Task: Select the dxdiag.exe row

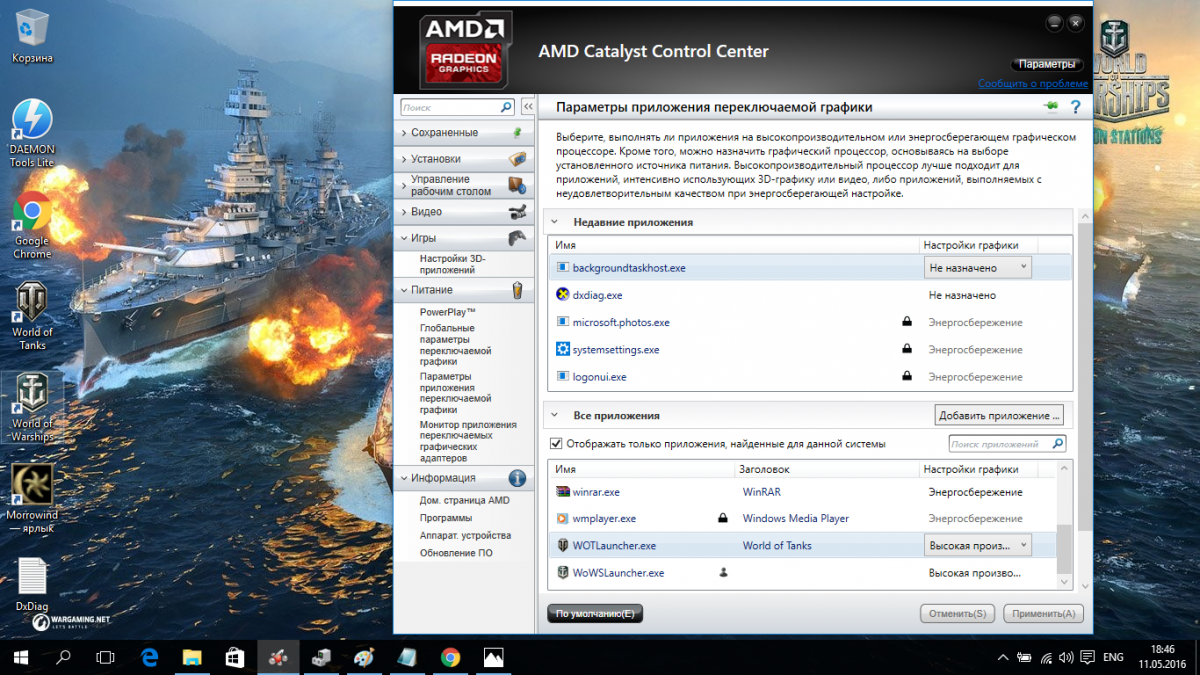Action: [x=810, y=295]
